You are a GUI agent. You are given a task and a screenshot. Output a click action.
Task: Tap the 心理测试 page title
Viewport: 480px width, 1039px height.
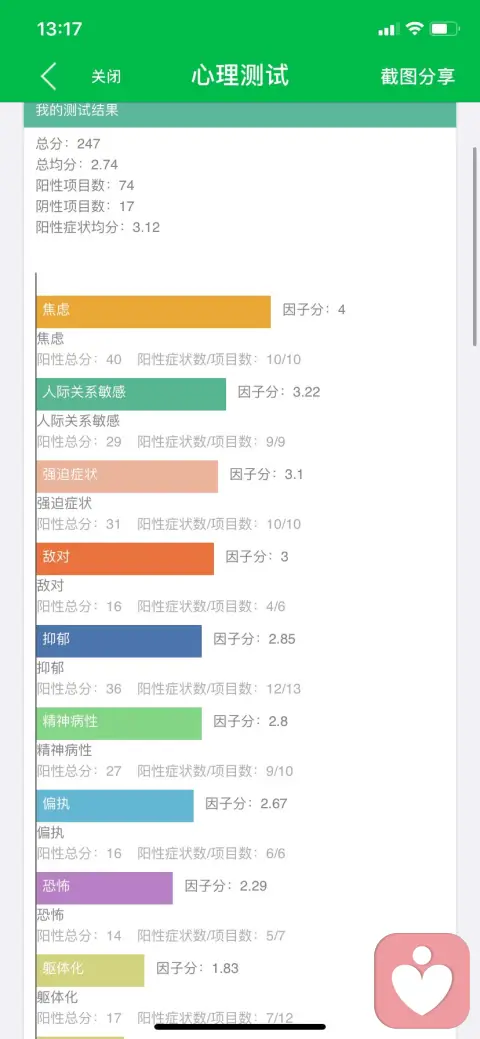(x=240, y=76)
